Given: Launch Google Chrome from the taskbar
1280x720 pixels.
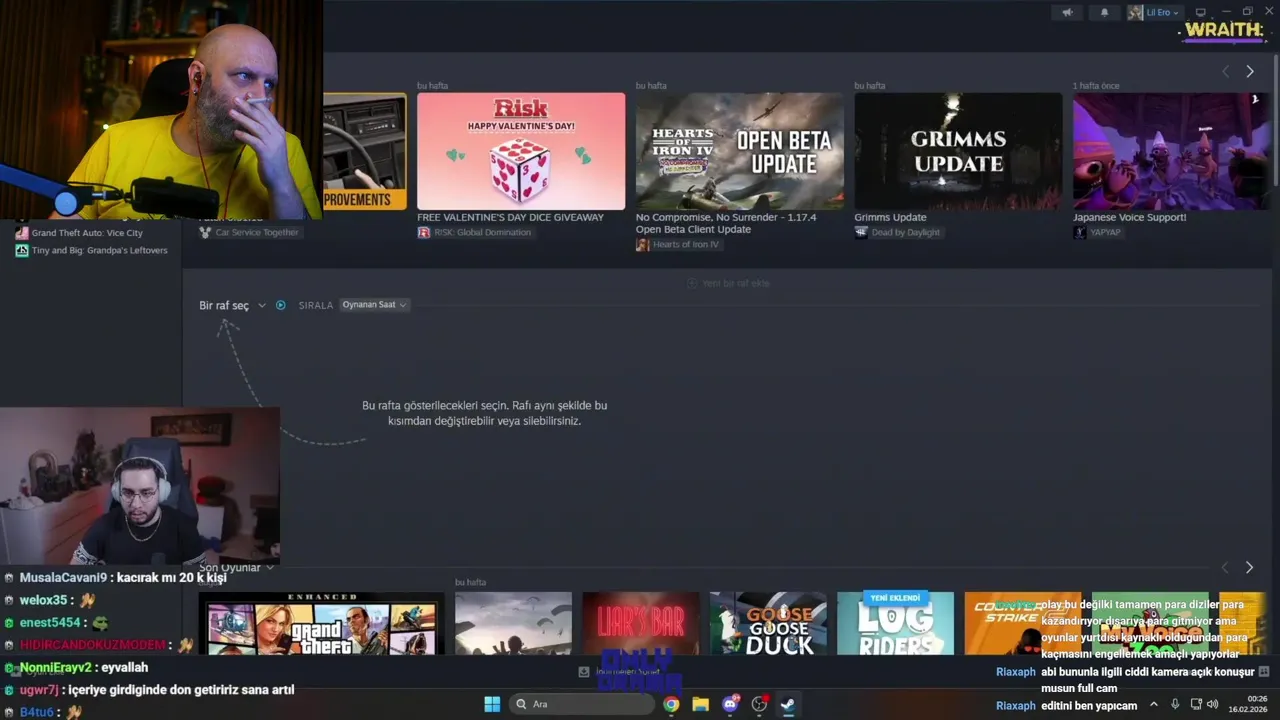Looking at the screenshot, I should (x=671, y=704).
